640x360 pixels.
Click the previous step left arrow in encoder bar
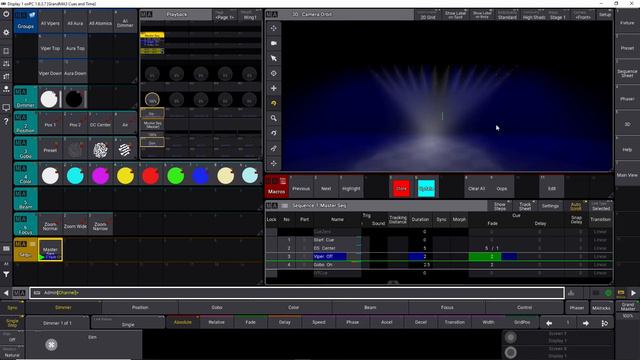click(549, 323)
